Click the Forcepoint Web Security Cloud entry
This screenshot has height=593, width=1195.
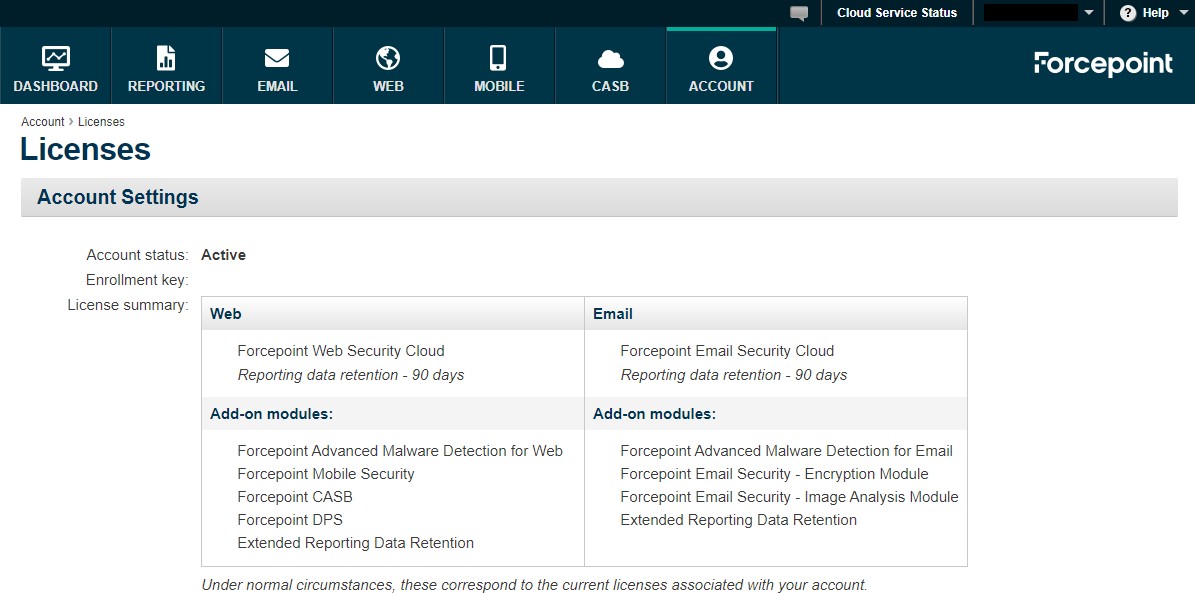pos(340,351)
